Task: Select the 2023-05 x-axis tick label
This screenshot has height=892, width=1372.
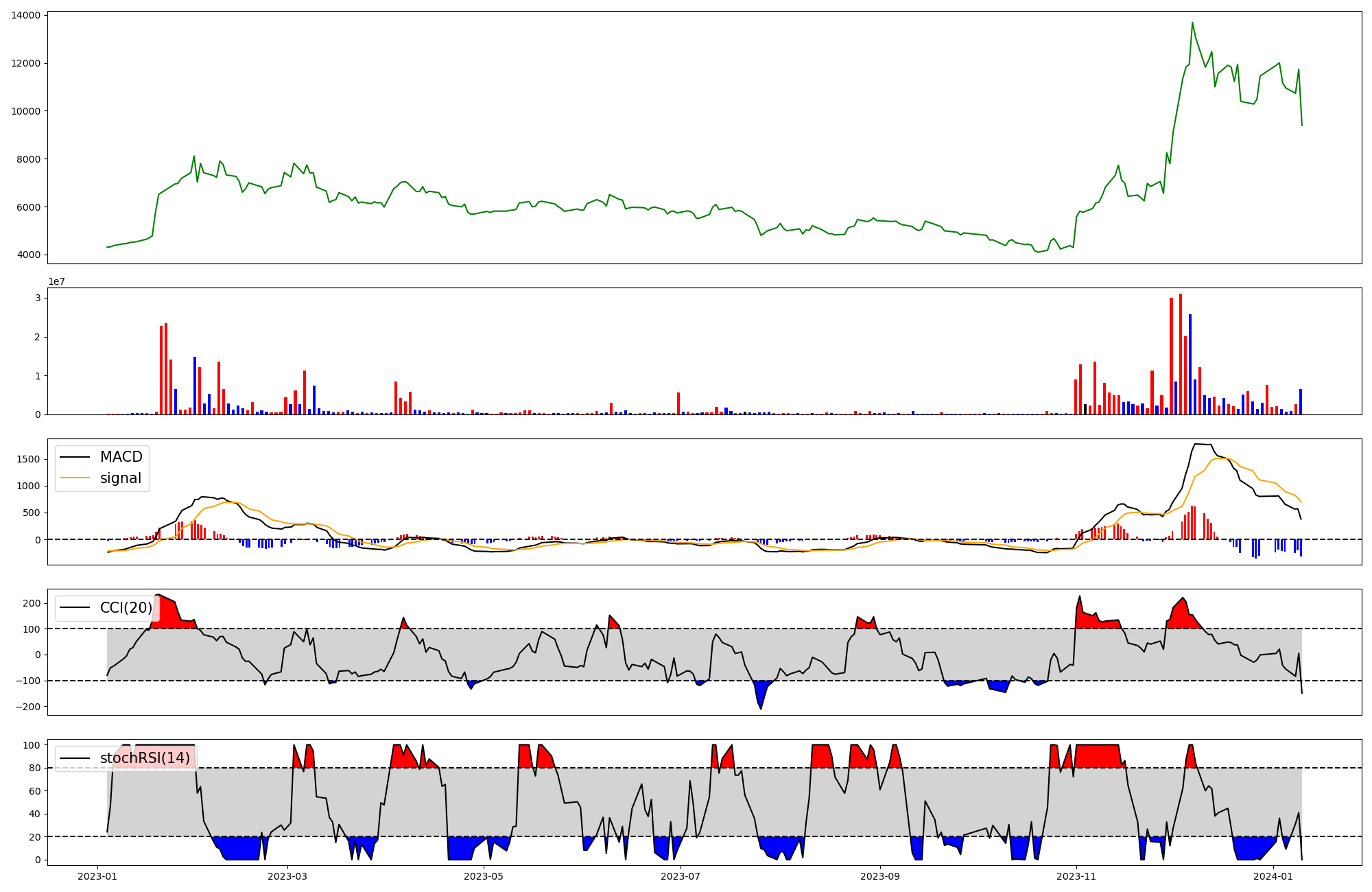Action: coord(484,876)
